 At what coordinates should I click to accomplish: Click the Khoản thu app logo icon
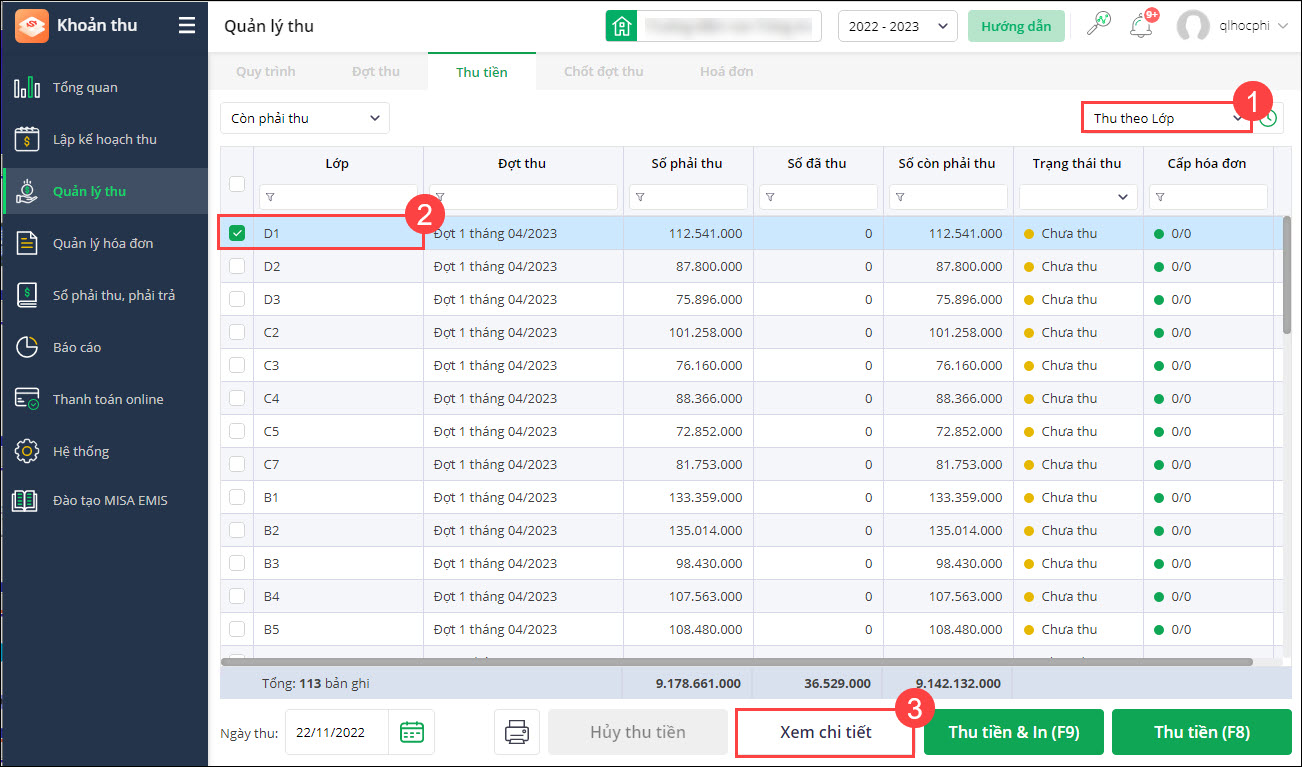coord(31,26)
